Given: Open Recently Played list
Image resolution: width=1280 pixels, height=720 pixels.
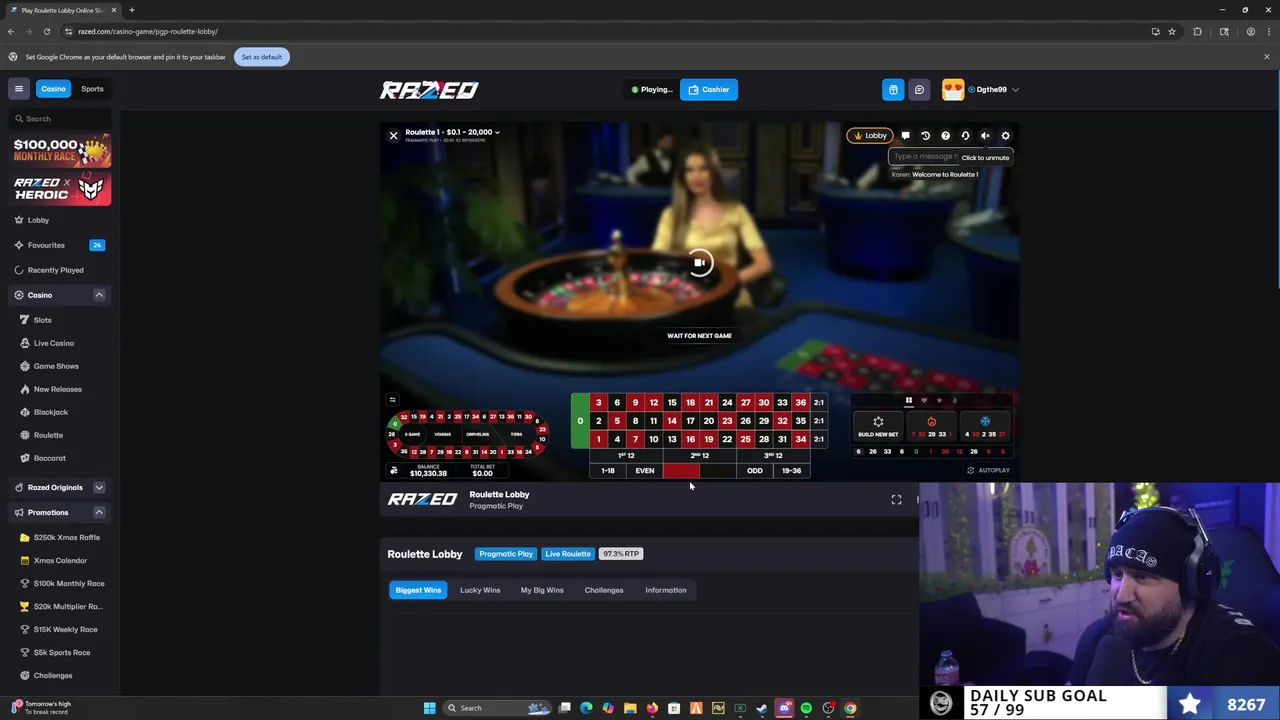Looking at the screenshot, I should [x=55, y=270].
